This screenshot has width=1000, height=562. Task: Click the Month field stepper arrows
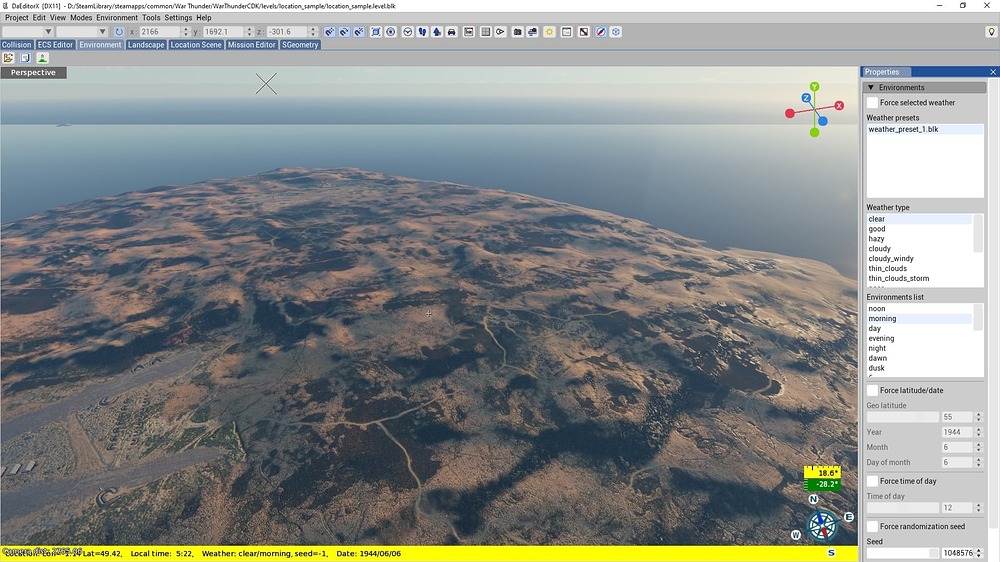(978, 447)
